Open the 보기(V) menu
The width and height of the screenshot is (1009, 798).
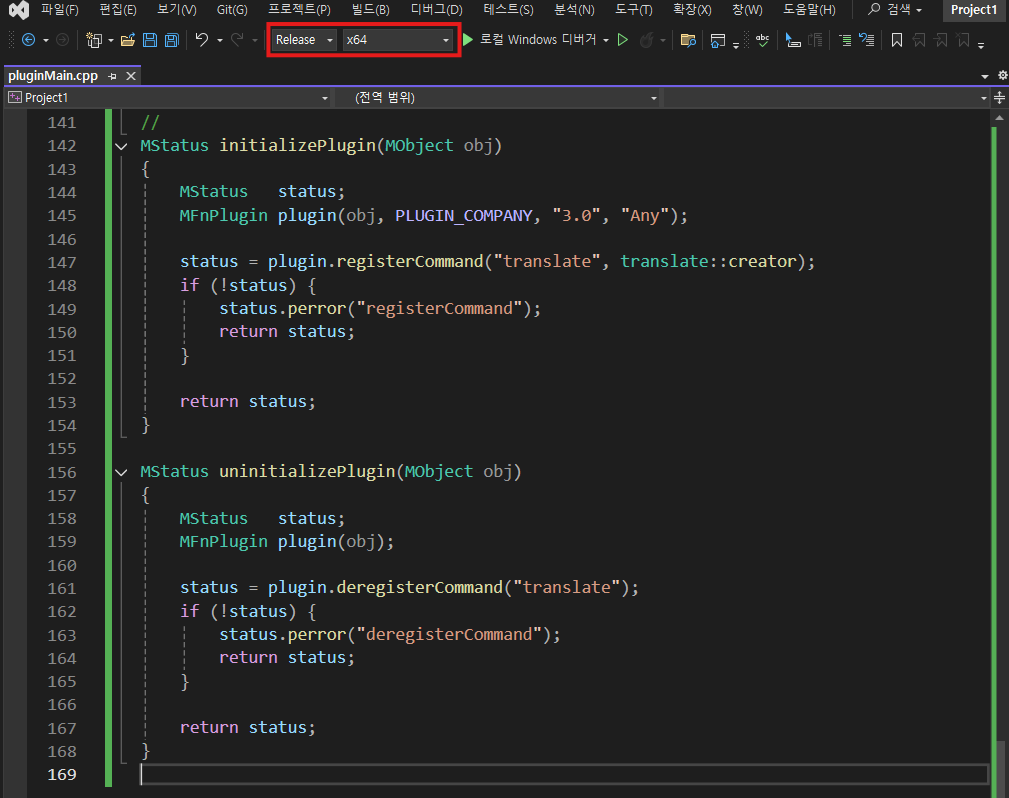(x=177, y=10)
